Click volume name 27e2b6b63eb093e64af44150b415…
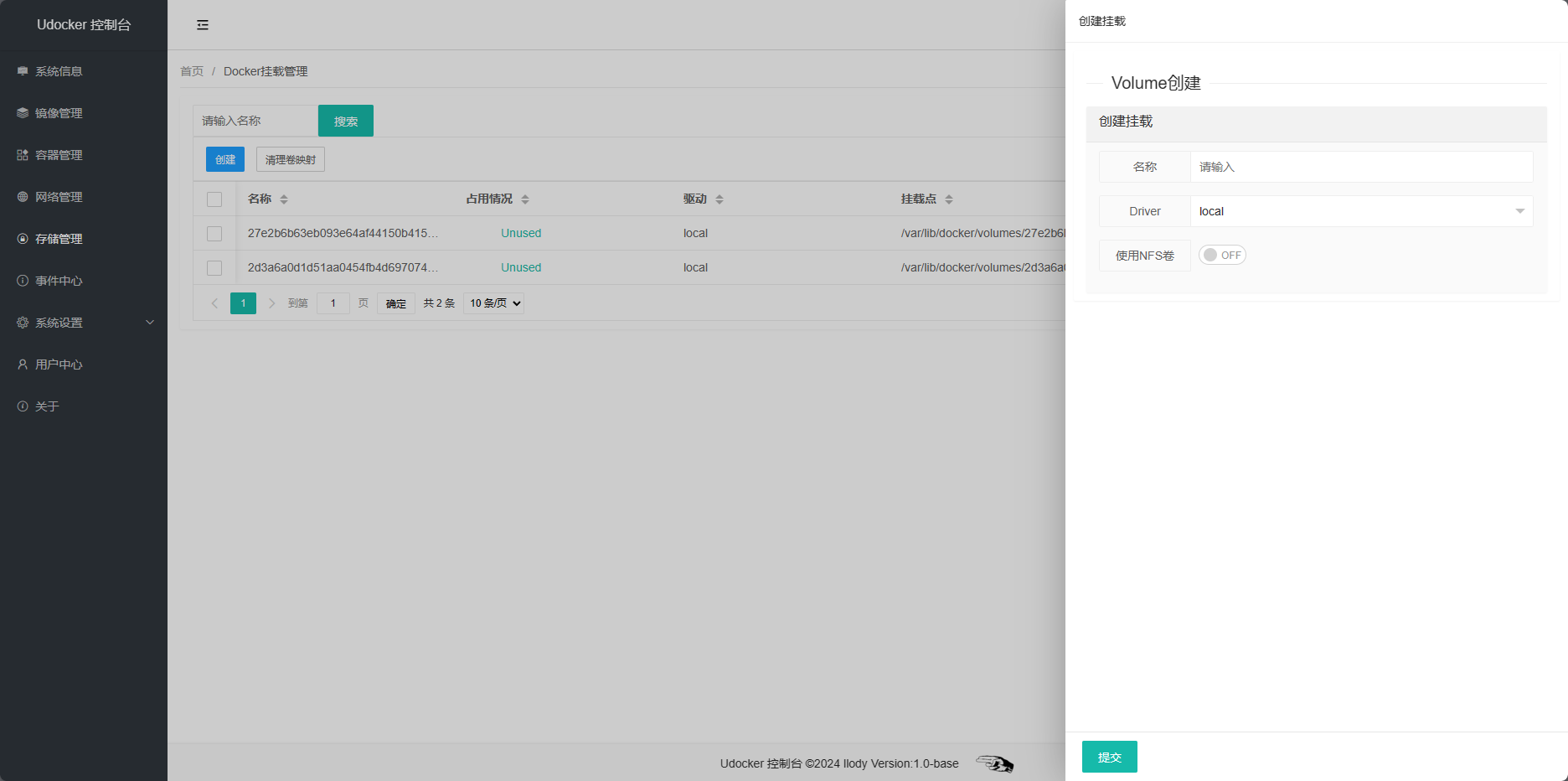The height and width of the screenshot is (781, 1568). 343,233
